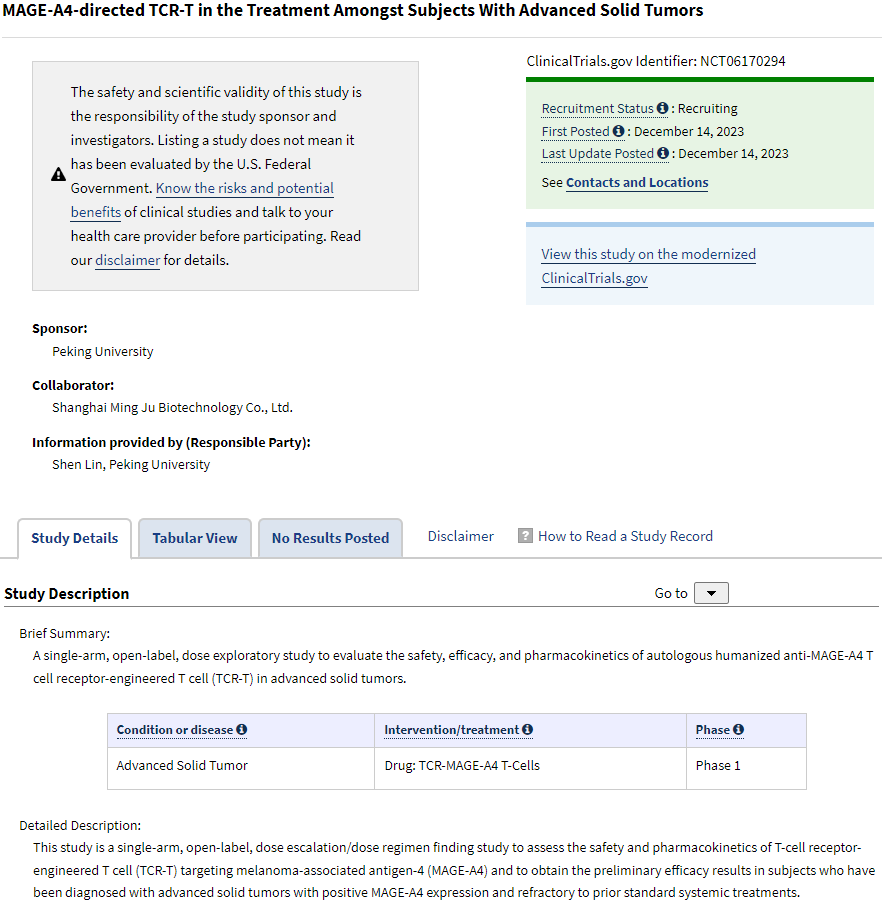Switch to the Tabular View tab

(x=194, y=537)
